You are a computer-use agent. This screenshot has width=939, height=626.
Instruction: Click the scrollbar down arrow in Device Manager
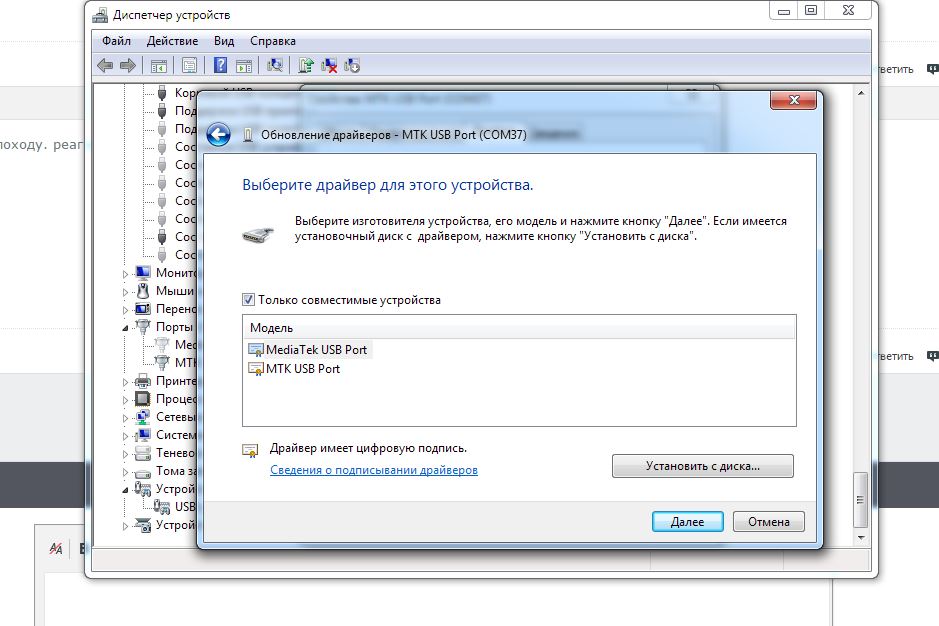[861, 537]
